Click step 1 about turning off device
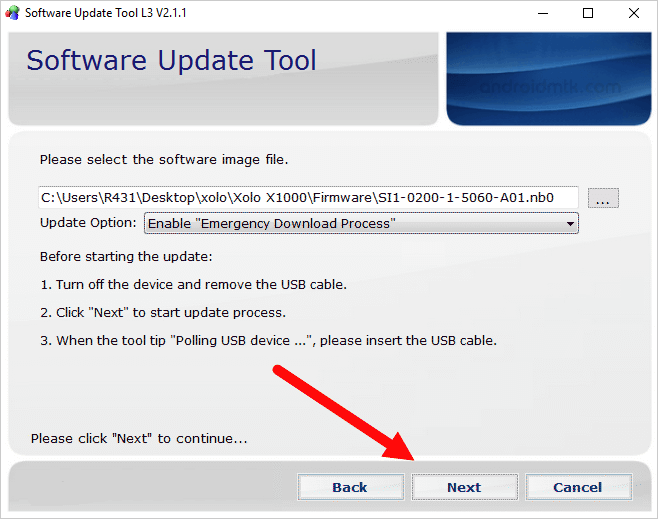 [x=193, y=284]
